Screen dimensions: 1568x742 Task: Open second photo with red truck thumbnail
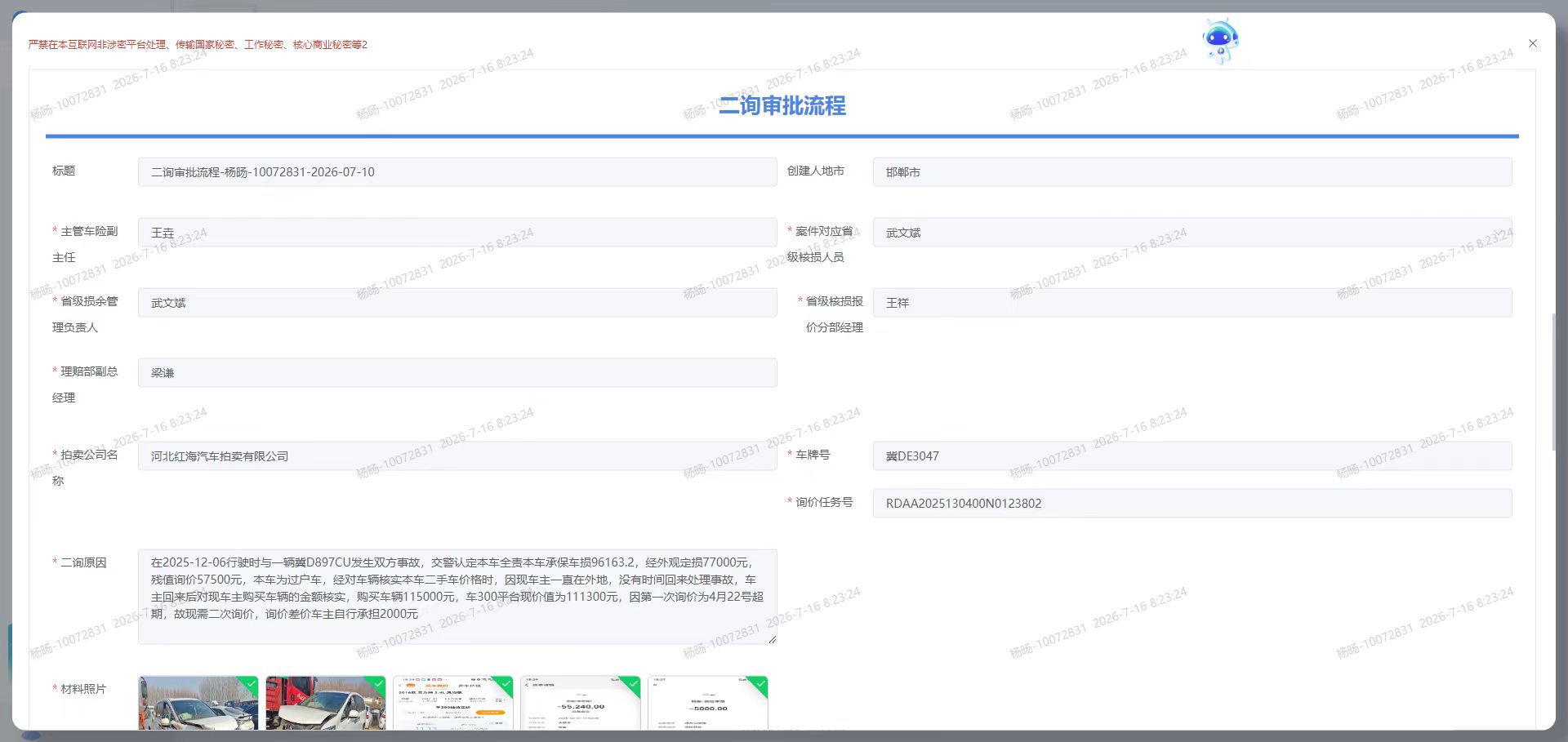tap(325, 703)
